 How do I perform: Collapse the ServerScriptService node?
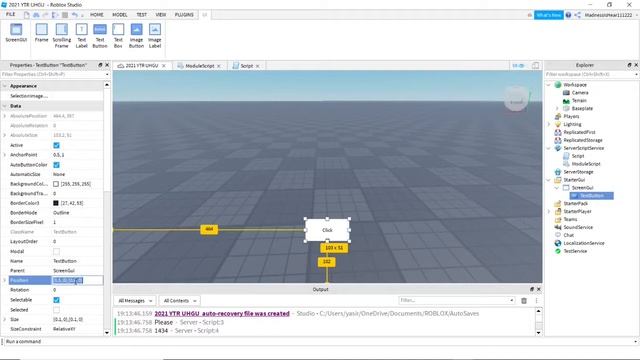point(549,148)
